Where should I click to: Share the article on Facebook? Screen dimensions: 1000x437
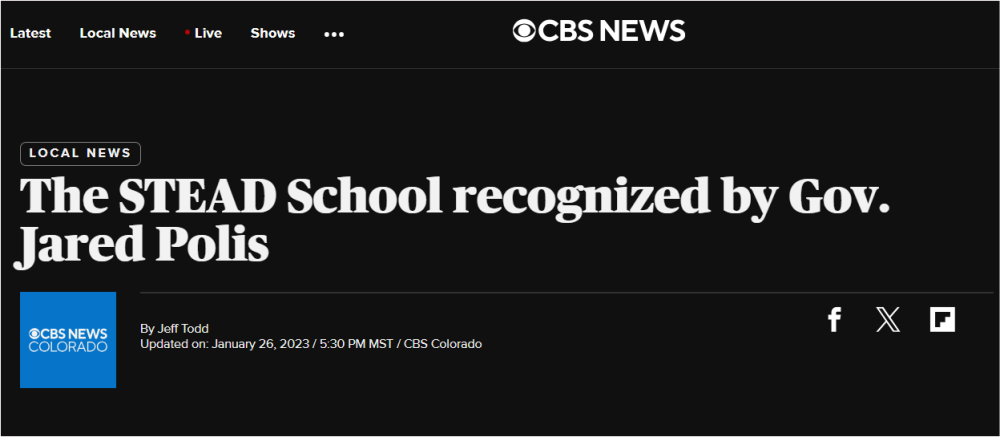834,320
